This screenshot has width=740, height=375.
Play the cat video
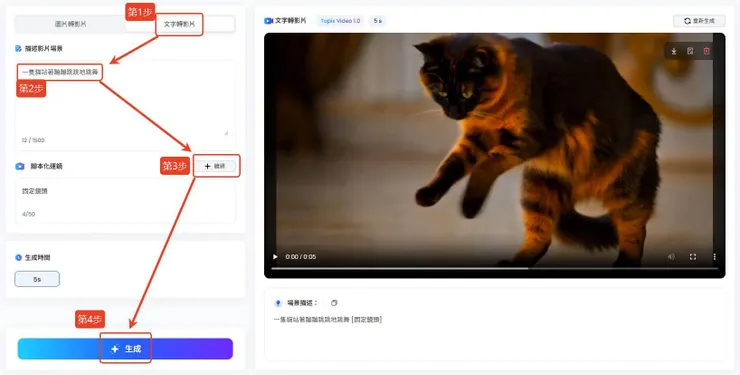click(275, 257)
